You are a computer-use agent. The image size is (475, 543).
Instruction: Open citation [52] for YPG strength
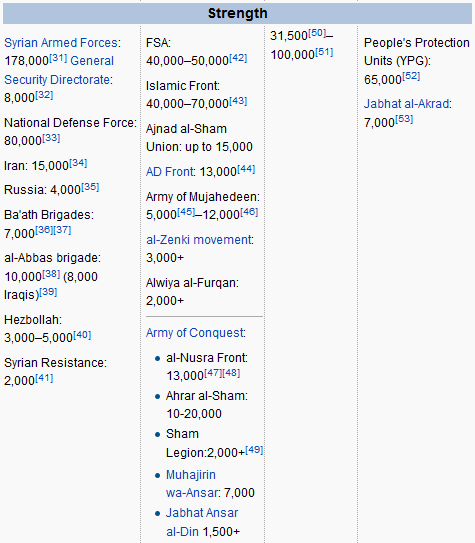[x=411, y=76]
